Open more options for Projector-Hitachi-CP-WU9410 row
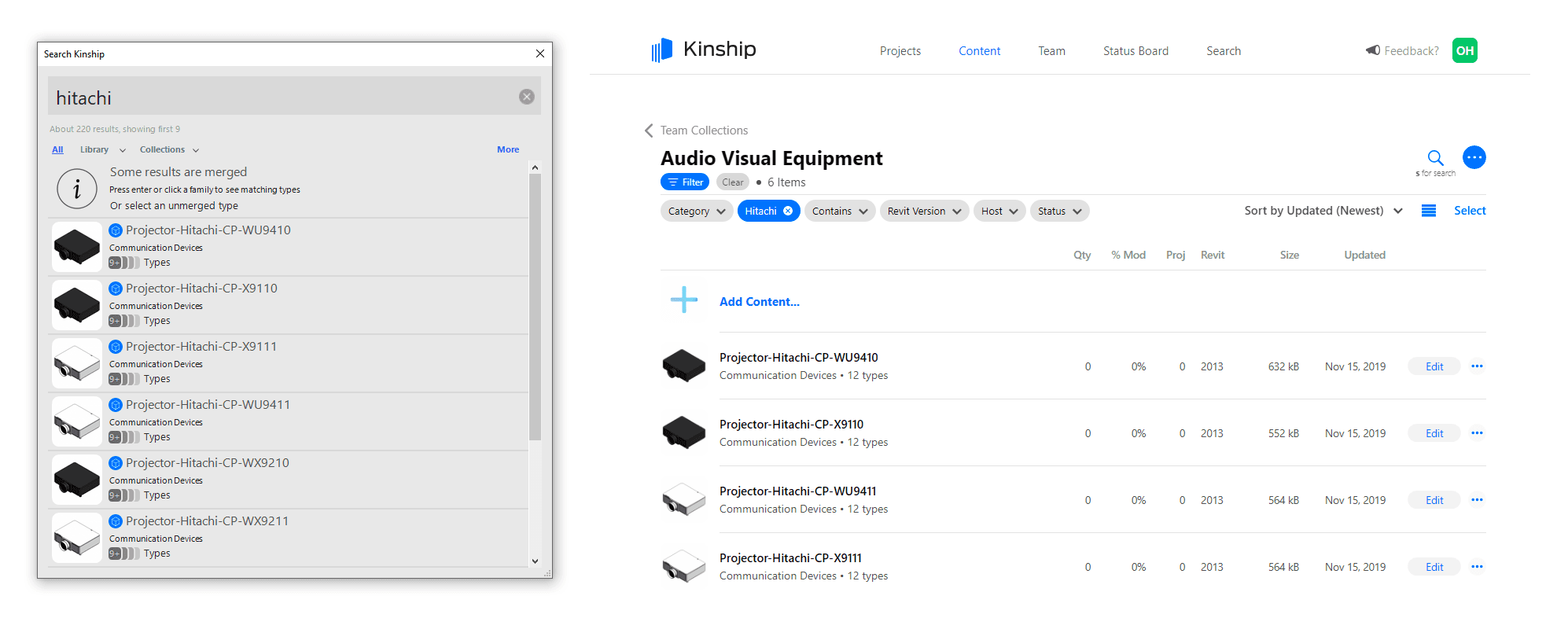Image resolution: width=1568 pixels, height=618 pixels. coord(1477,366)
